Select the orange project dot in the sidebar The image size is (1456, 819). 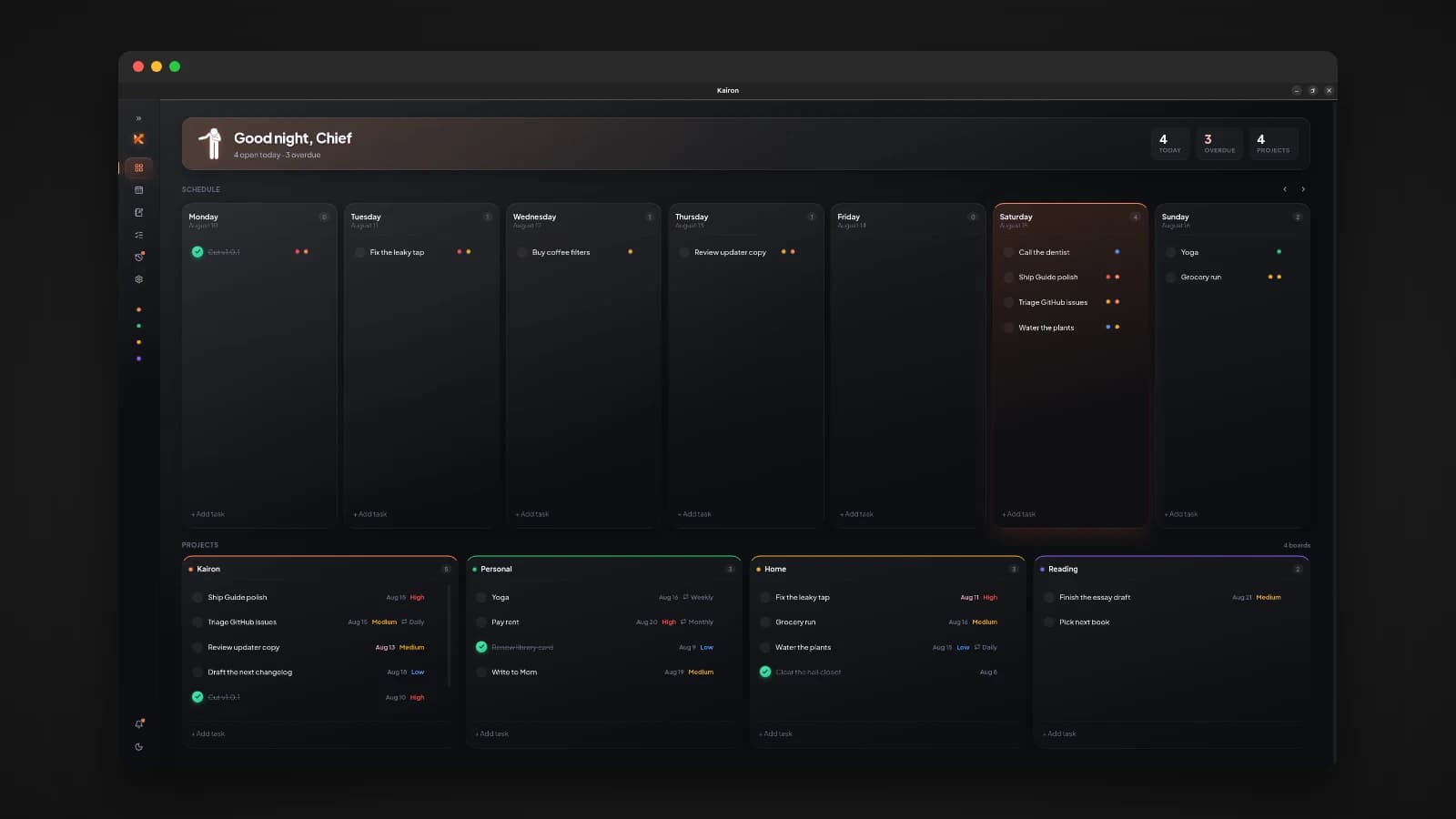[x=138, y=309]
